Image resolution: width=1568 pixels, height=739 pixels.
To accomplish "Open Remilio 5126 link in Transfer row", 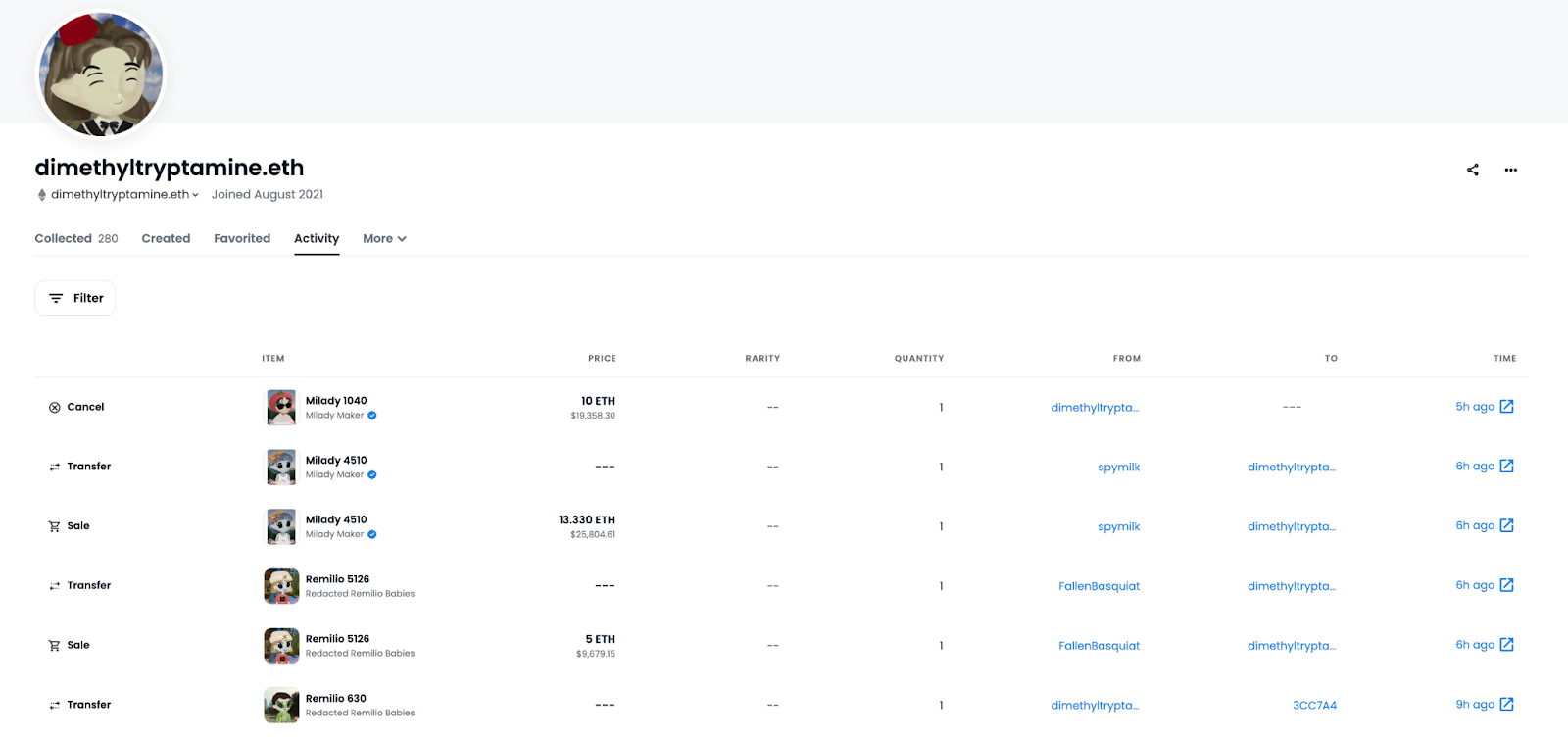I will pyautogui.click(x=337, y=579).
